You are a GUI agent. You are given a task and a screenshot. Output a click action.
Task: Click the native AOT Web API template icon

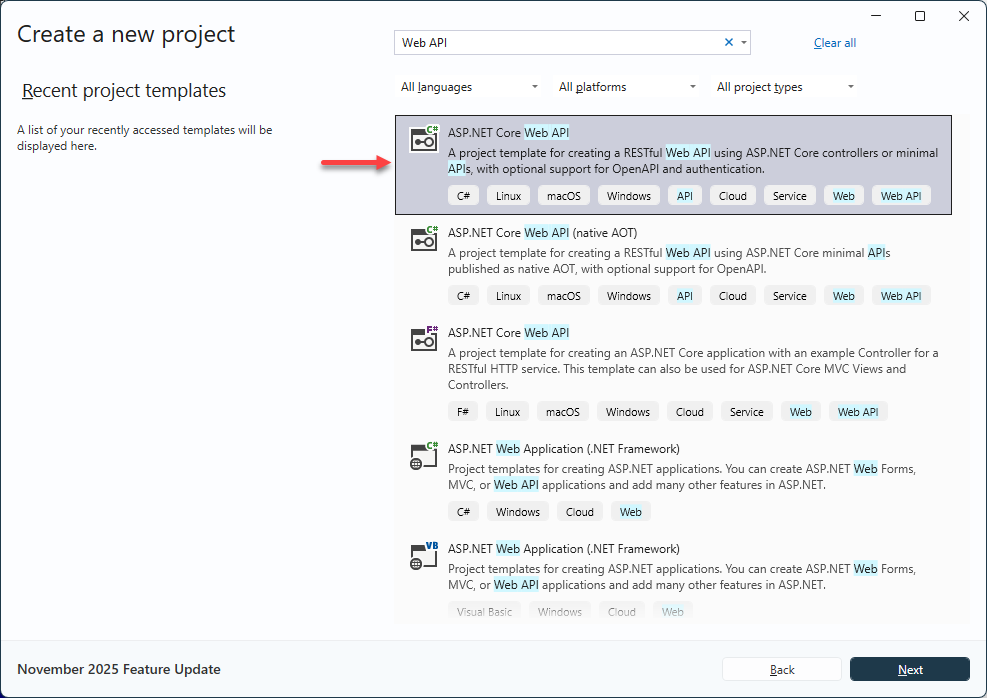[424, 239]
